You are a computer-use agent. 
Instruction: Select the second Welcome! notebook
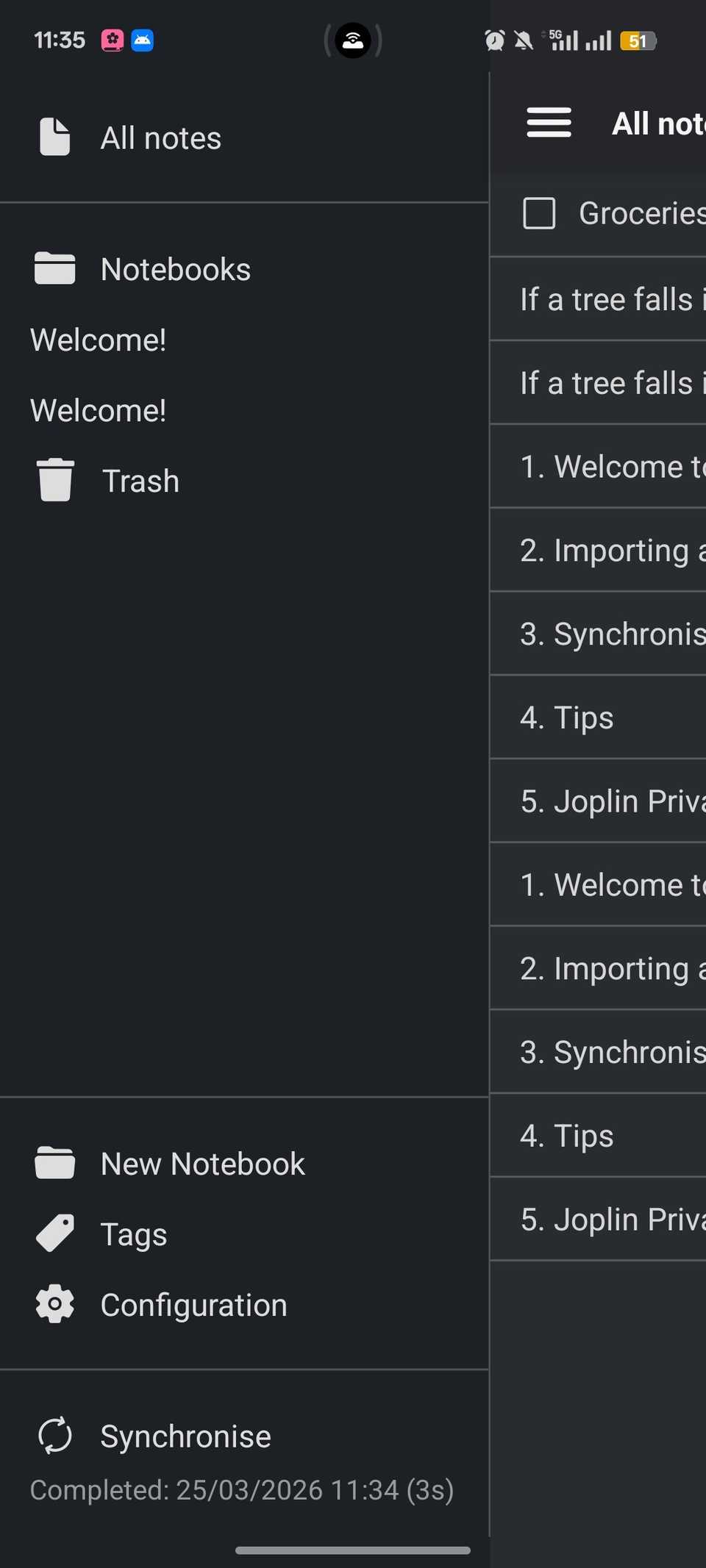[x=99, y=410]
